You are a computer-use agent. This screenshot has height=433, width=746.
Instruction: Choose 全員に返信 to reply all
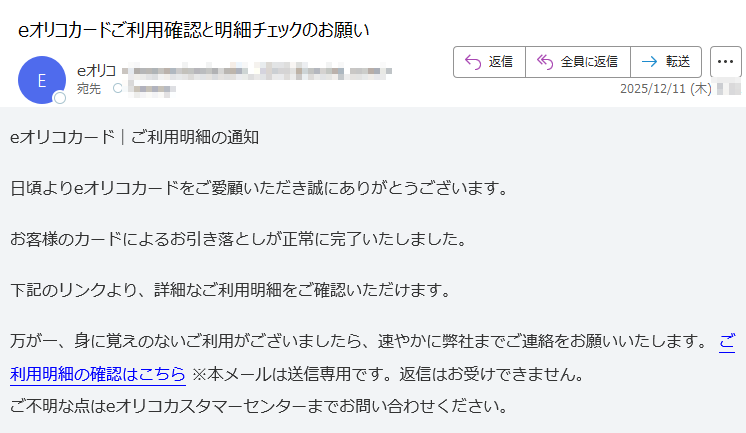coord(578,62)
